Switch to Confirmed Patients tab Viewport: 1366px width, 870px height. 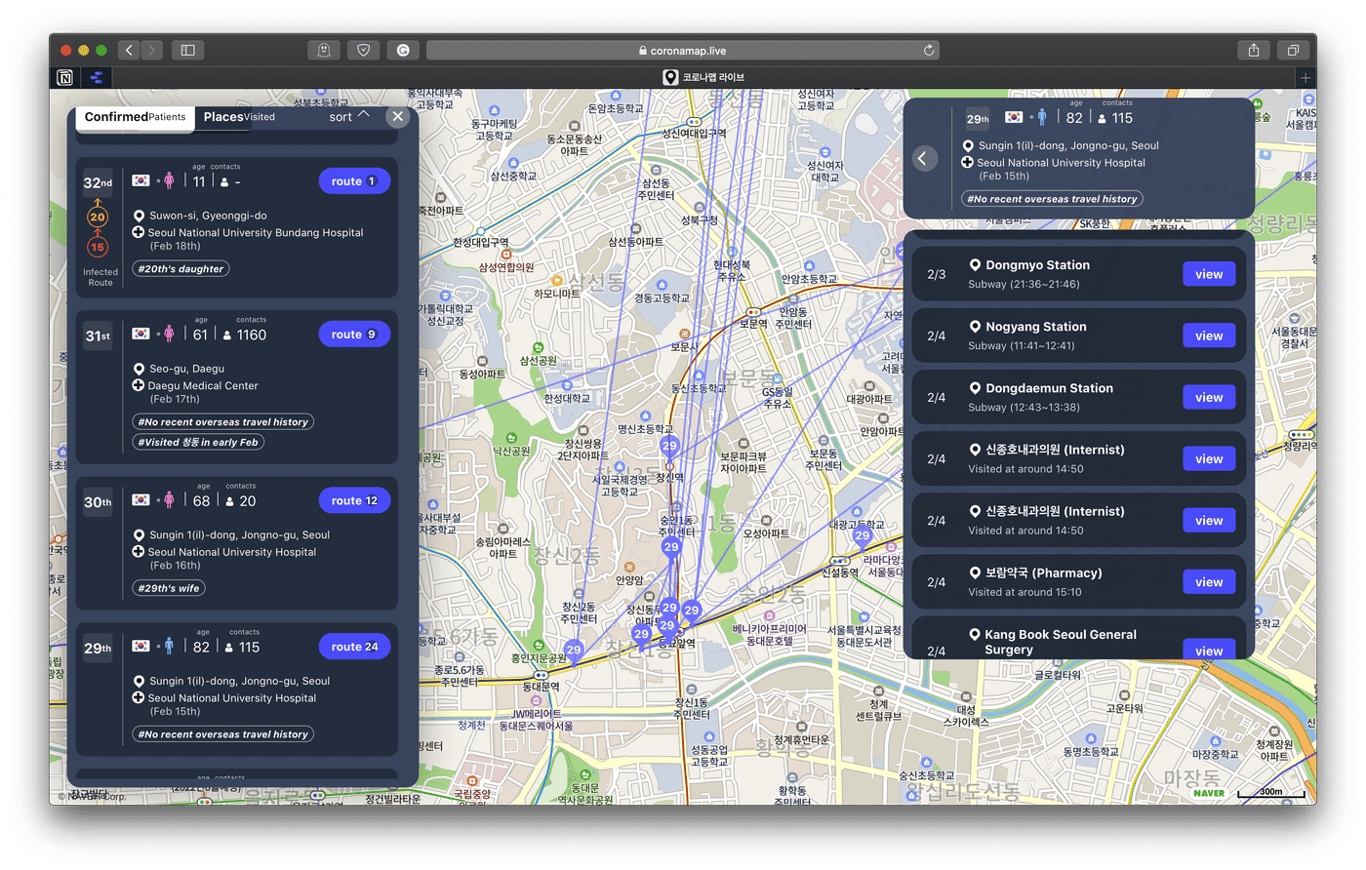pyautogui.click(x=135, y=117)
